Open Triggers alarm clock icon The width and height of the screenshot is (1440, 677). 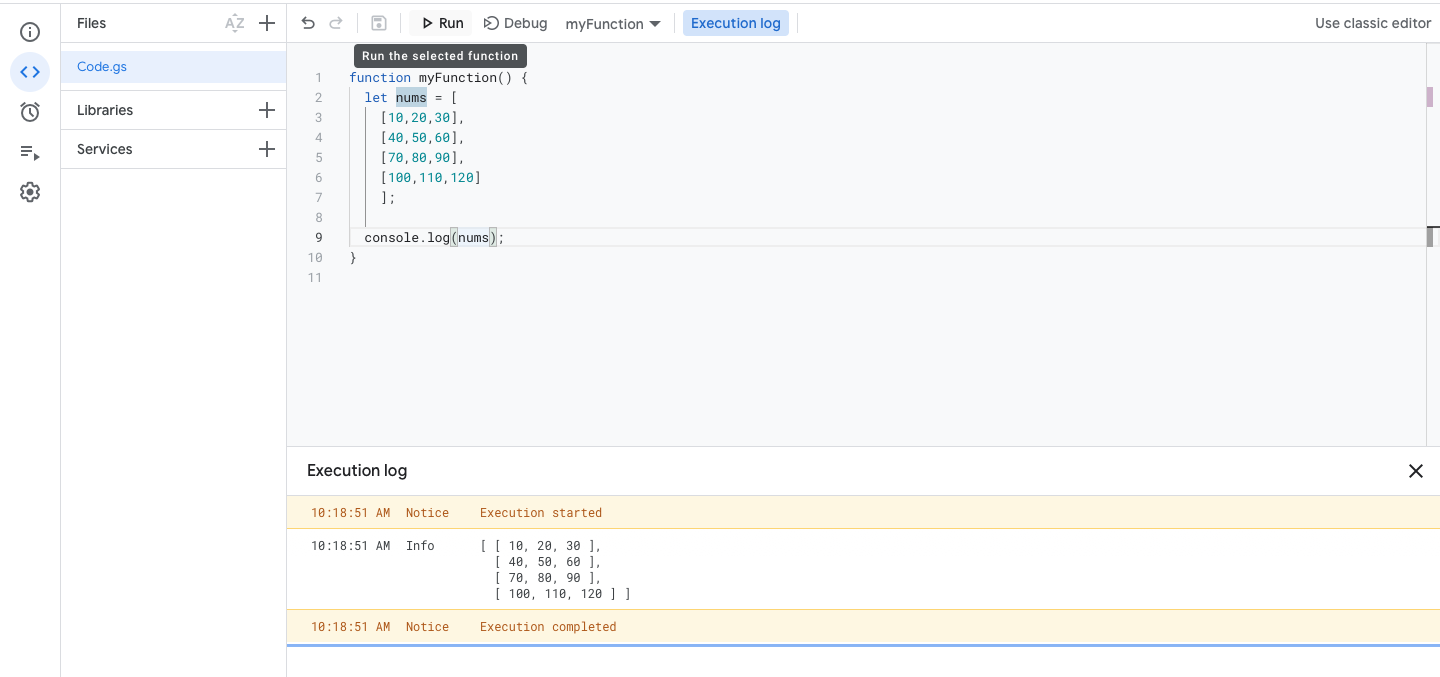(30, 112)
